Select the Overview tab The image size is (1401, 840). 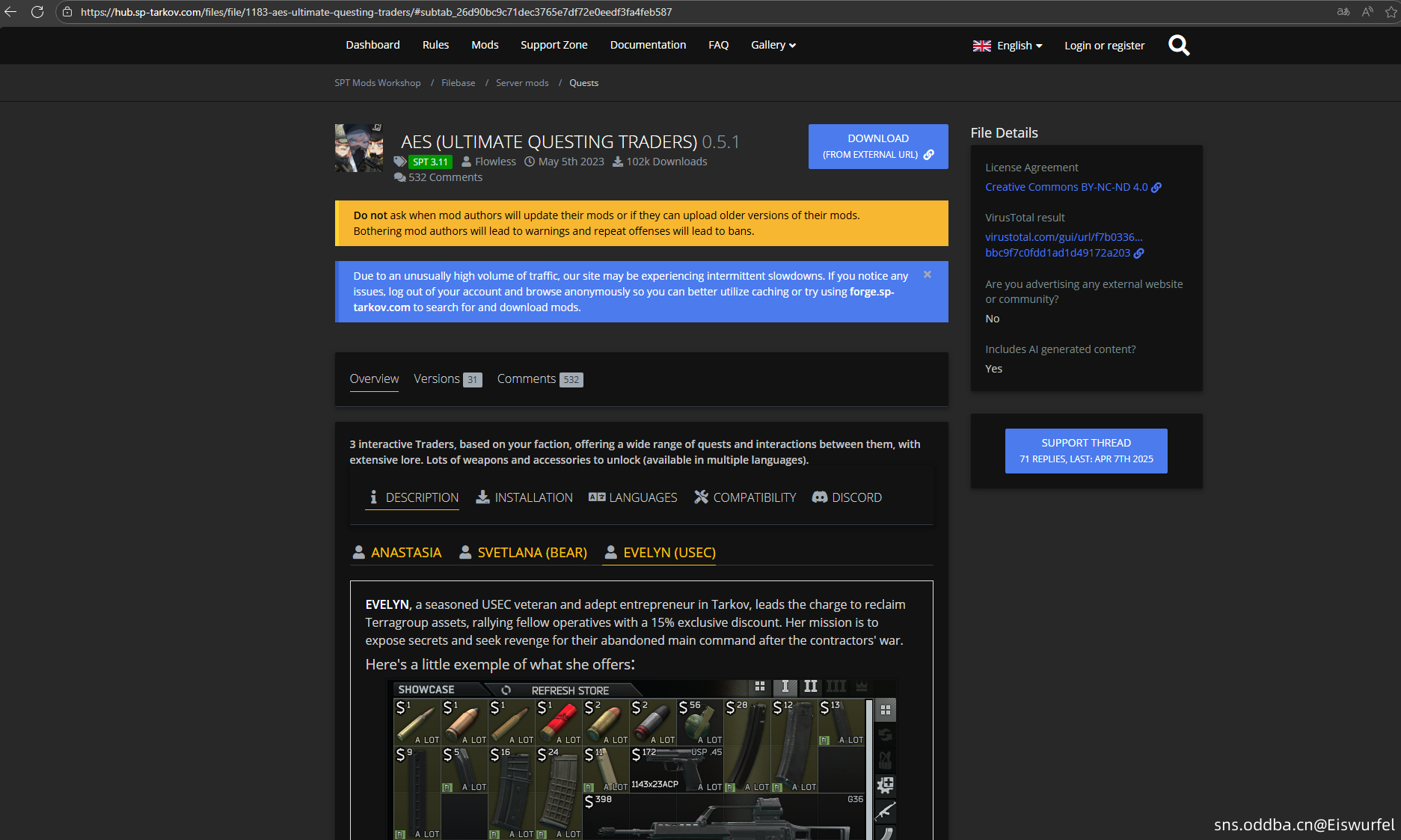pyautogui.click(x=374, y=379)
